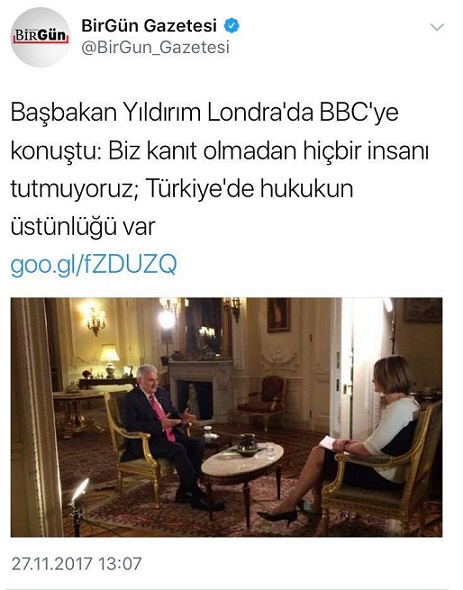Click the table lamp in the photo
Viewport: 463px width, 590px height.
109,360
